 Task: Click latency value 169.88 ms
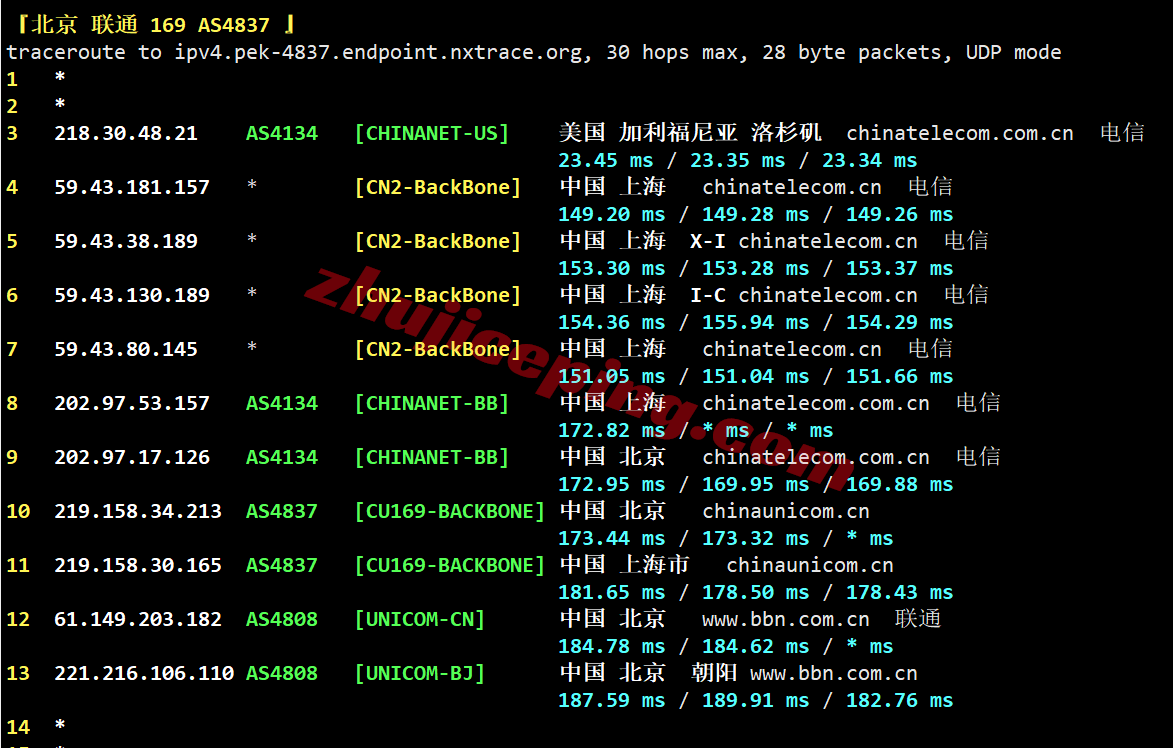click(899, 484)
